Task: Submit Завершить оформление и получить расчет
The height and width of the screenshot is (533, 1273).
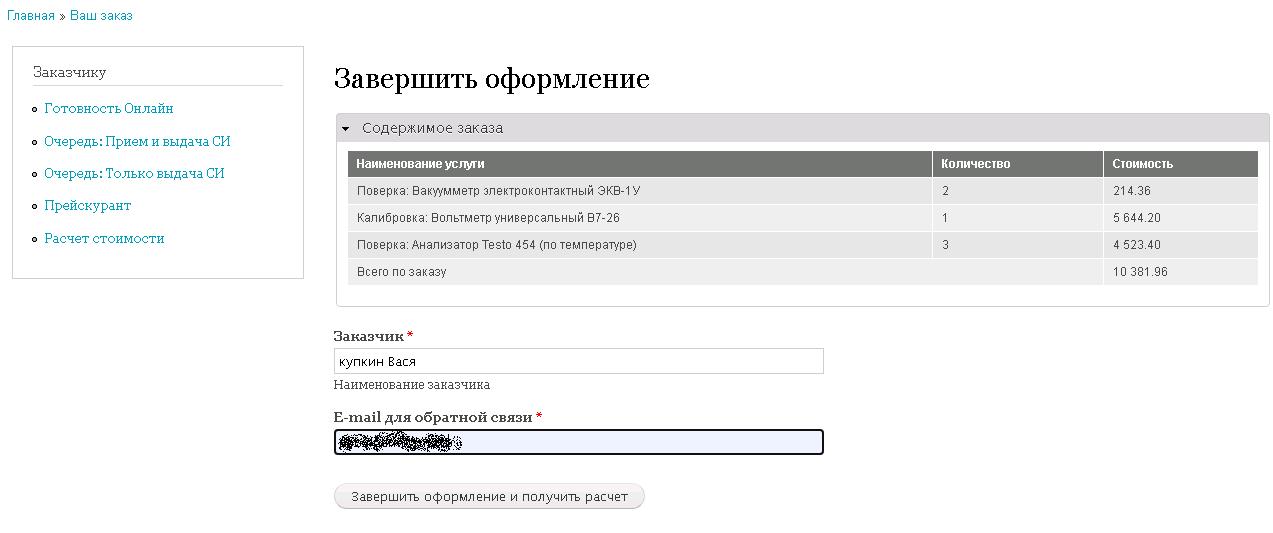Action: tap(489, 496)
